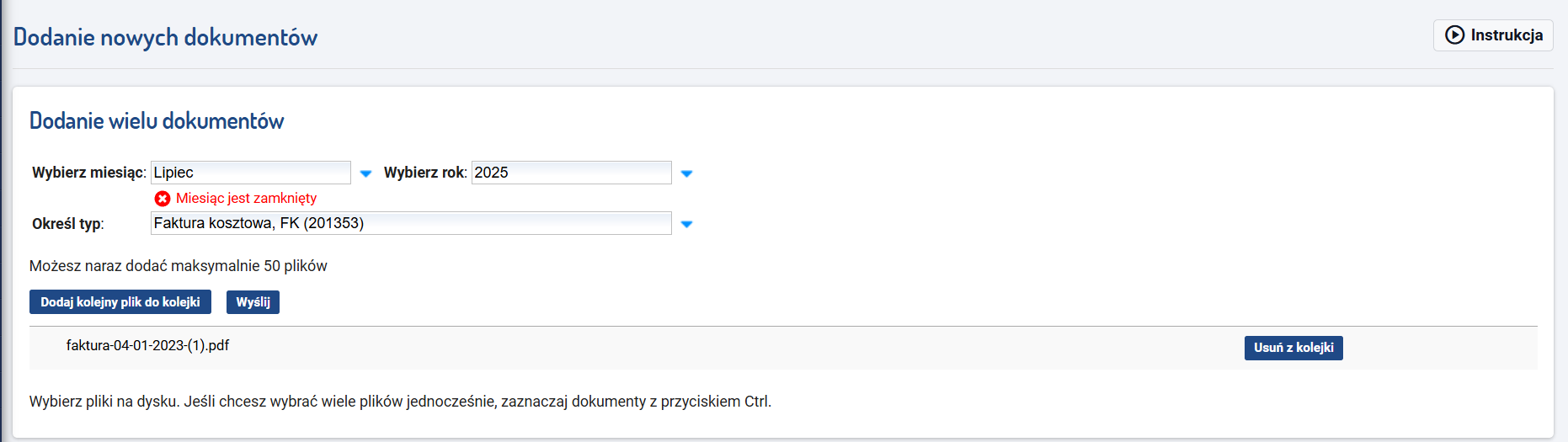The image size is (1568, 442).
Task: Expand the month dropdown arrow next to Lipiec
Action: (x=365, y=173)
